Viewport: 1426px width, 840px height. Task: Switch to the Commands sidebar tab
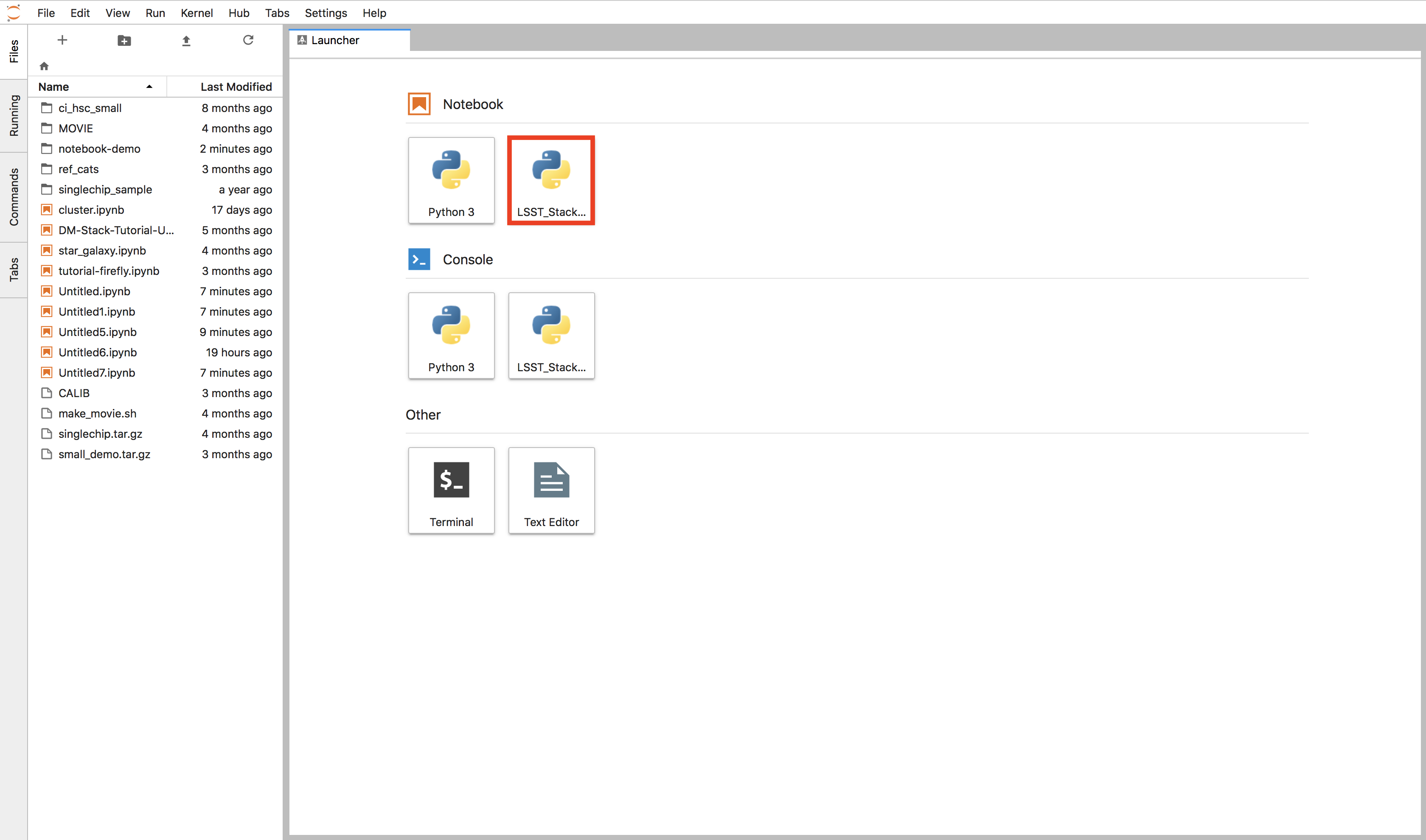[x=14, y=197]
